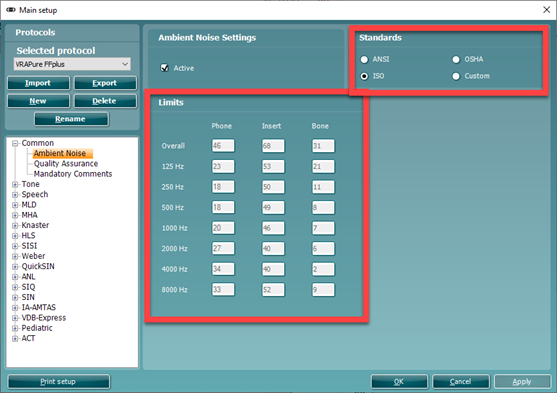Select the Speech tree item
Image resolution: width=557 pixels, height=393 pixels.
[35, 194]
